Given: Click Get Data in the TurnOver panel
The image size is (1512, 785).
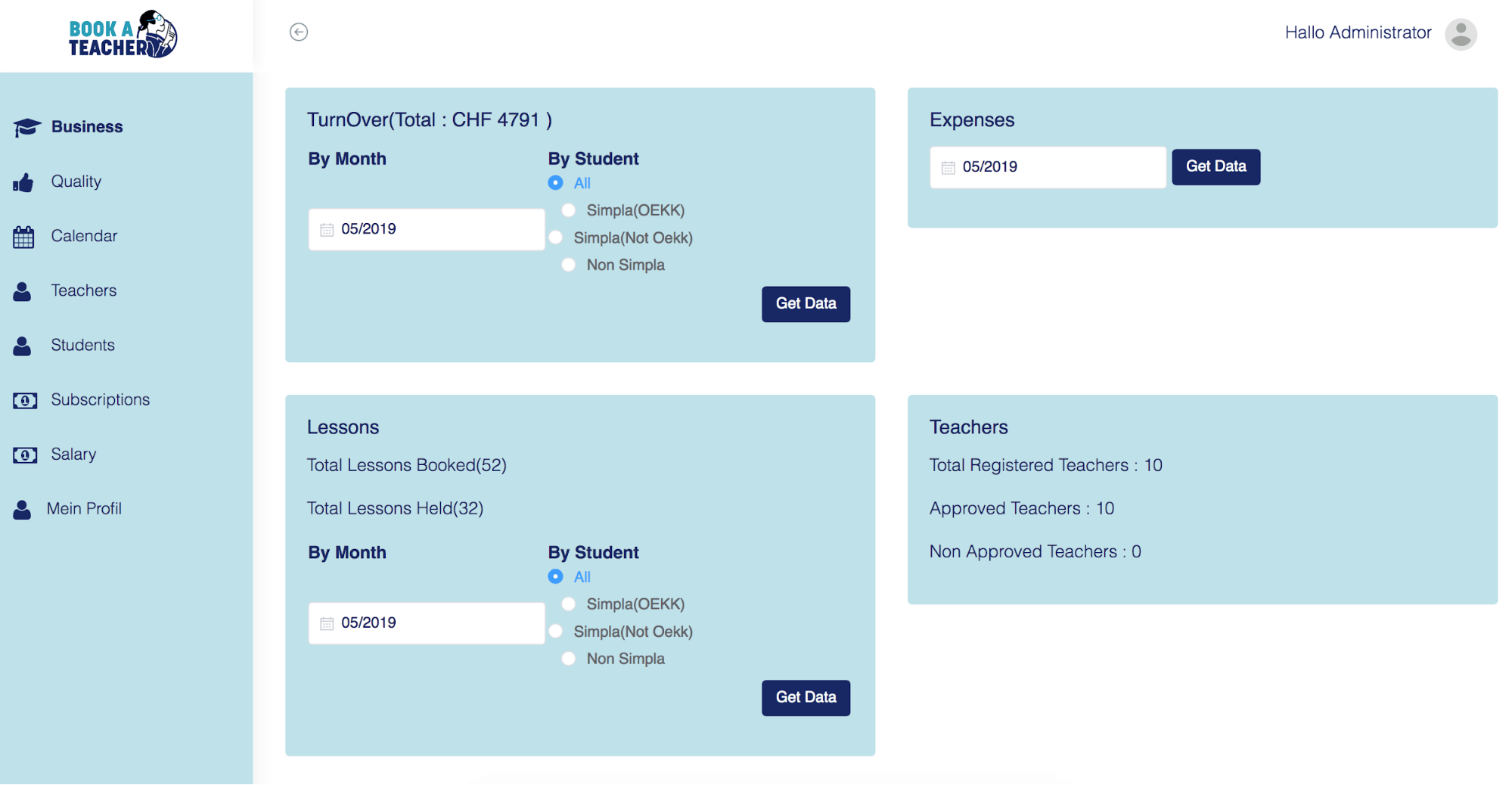Looking at the screenshot, I should coord(805,303).
